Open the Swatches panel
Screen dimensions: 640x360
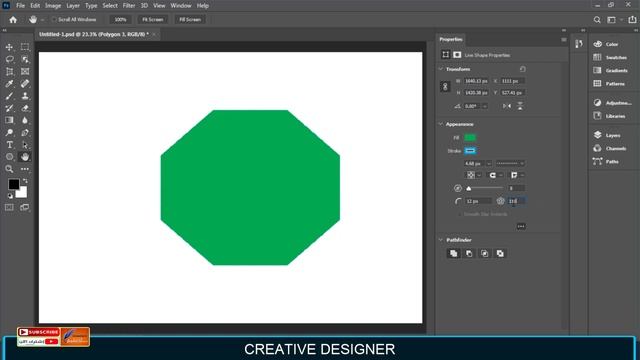(611, 58)
